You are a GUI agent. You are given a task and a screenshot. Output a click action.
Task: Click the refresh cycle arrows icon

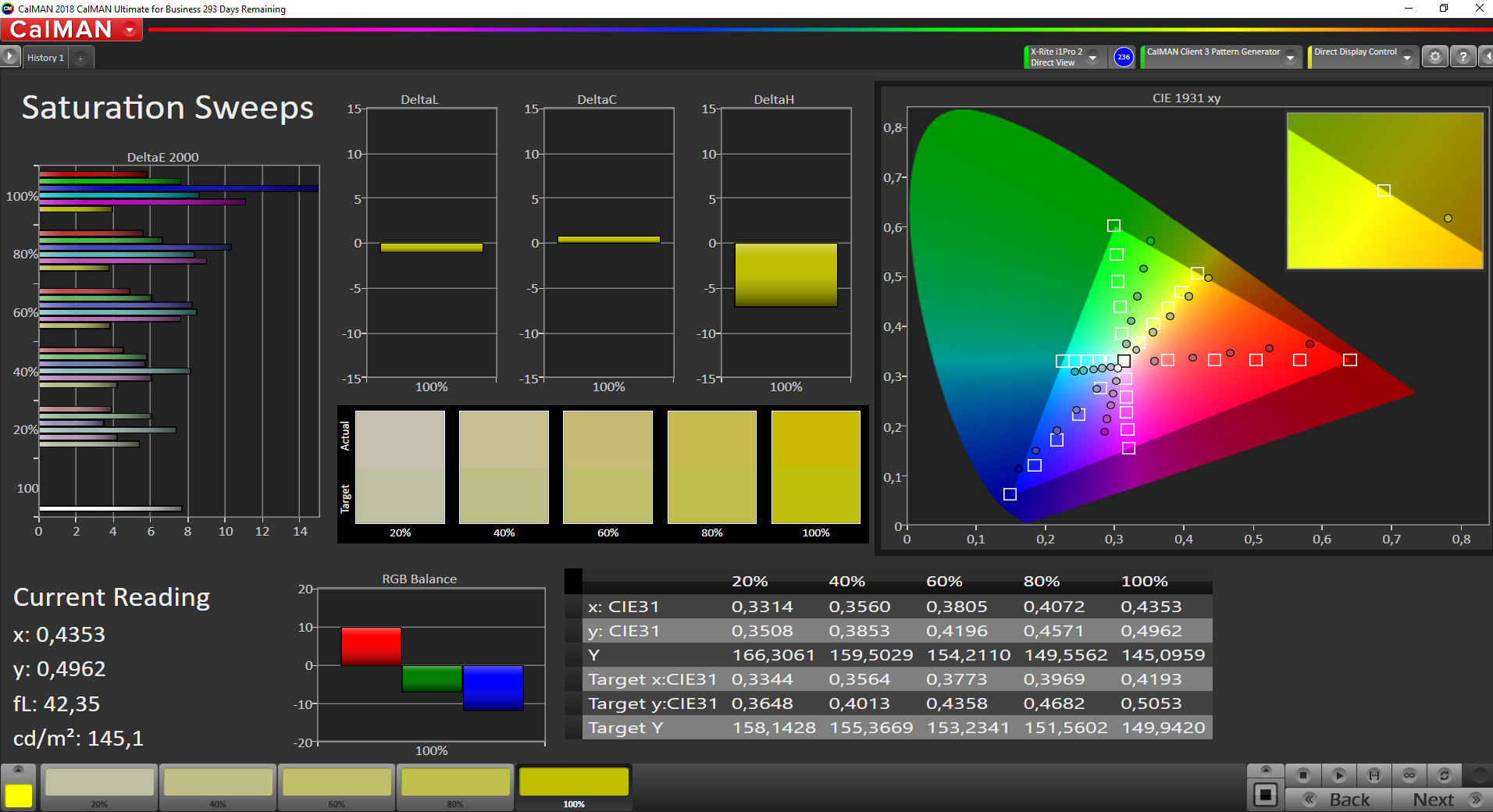[1445, 775]
